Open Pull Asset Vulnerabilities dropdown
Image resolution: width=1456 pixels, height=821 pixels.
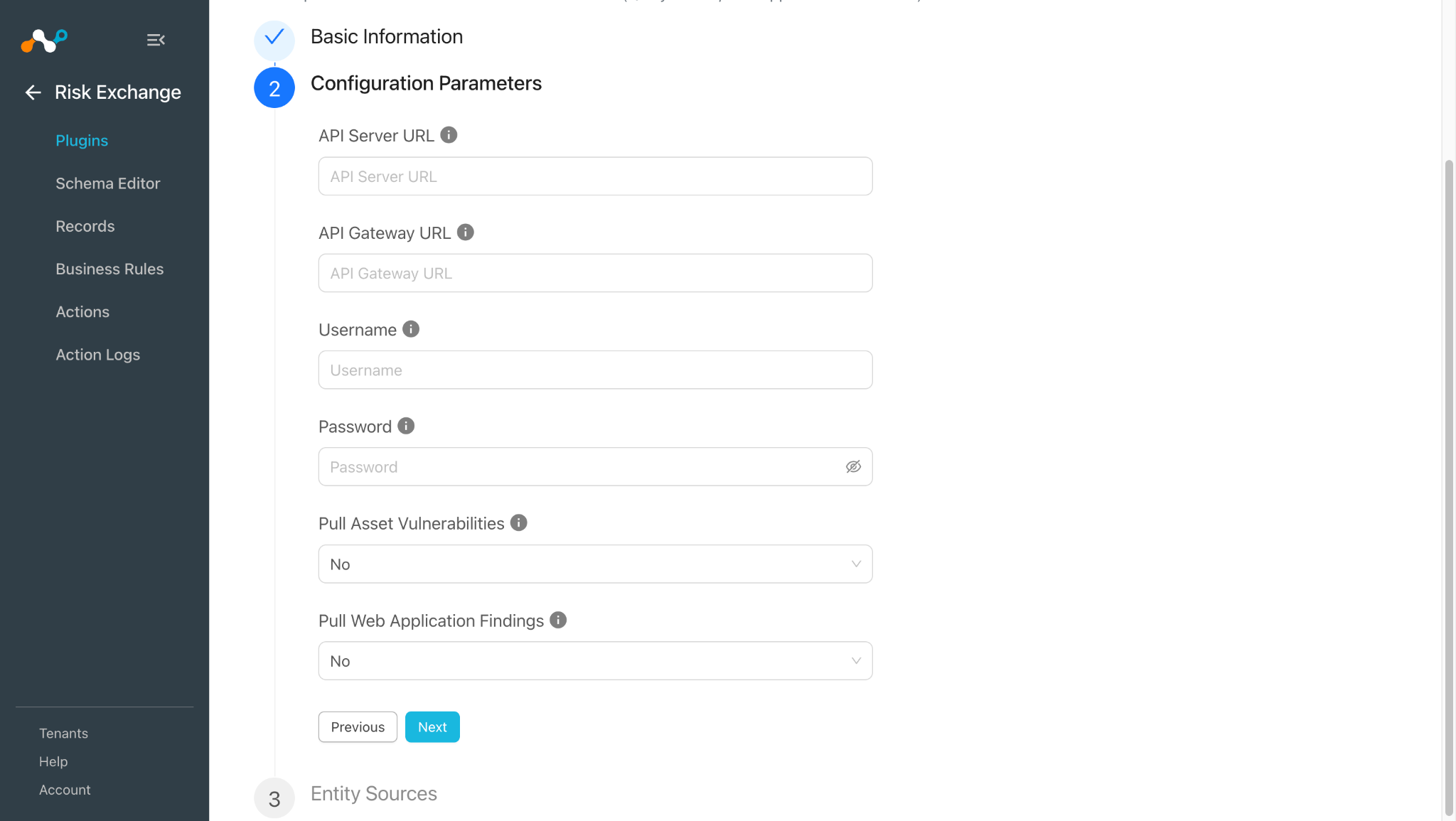(x=595, y=564)
